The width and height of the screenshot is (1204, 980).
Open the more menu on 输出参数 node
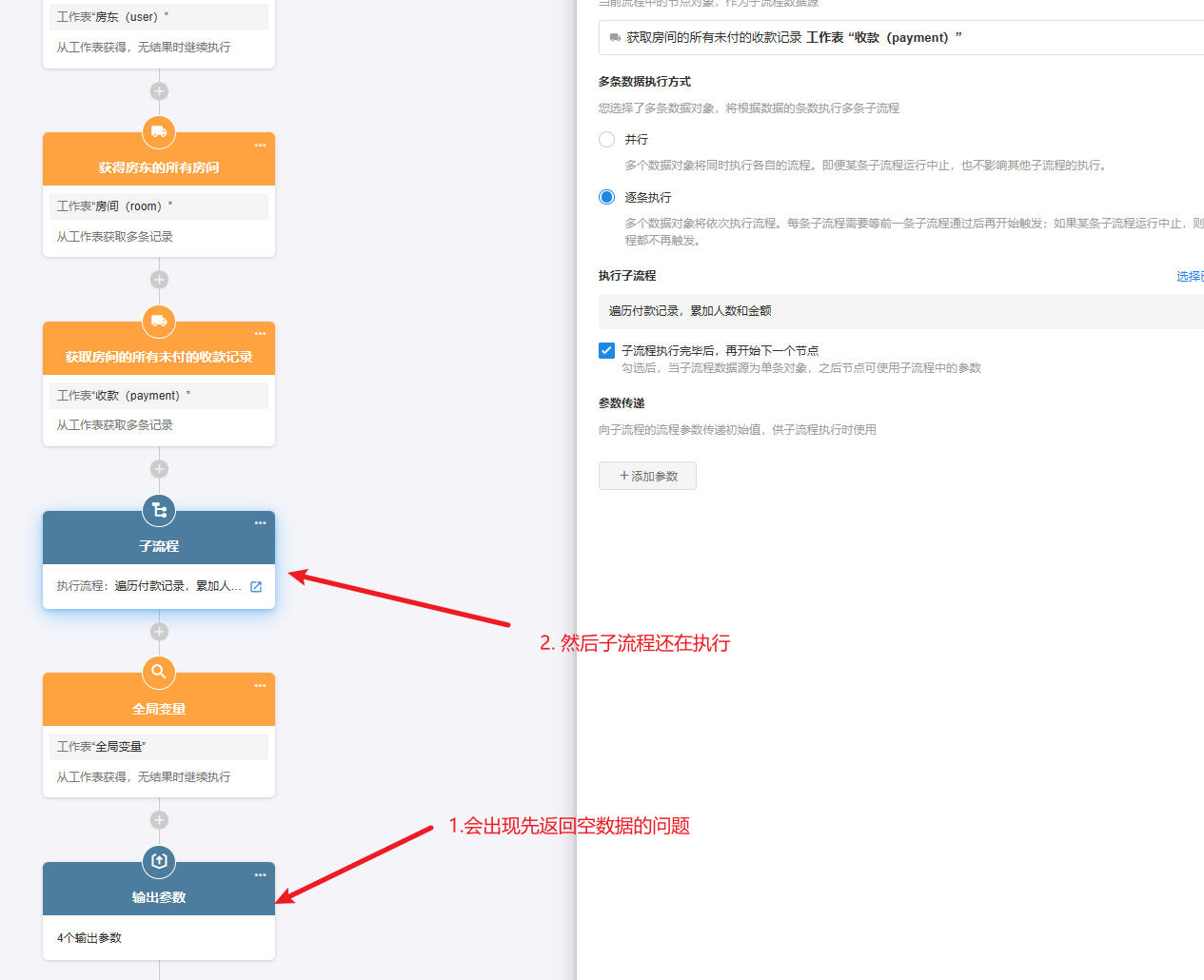(x=260, y=875)
